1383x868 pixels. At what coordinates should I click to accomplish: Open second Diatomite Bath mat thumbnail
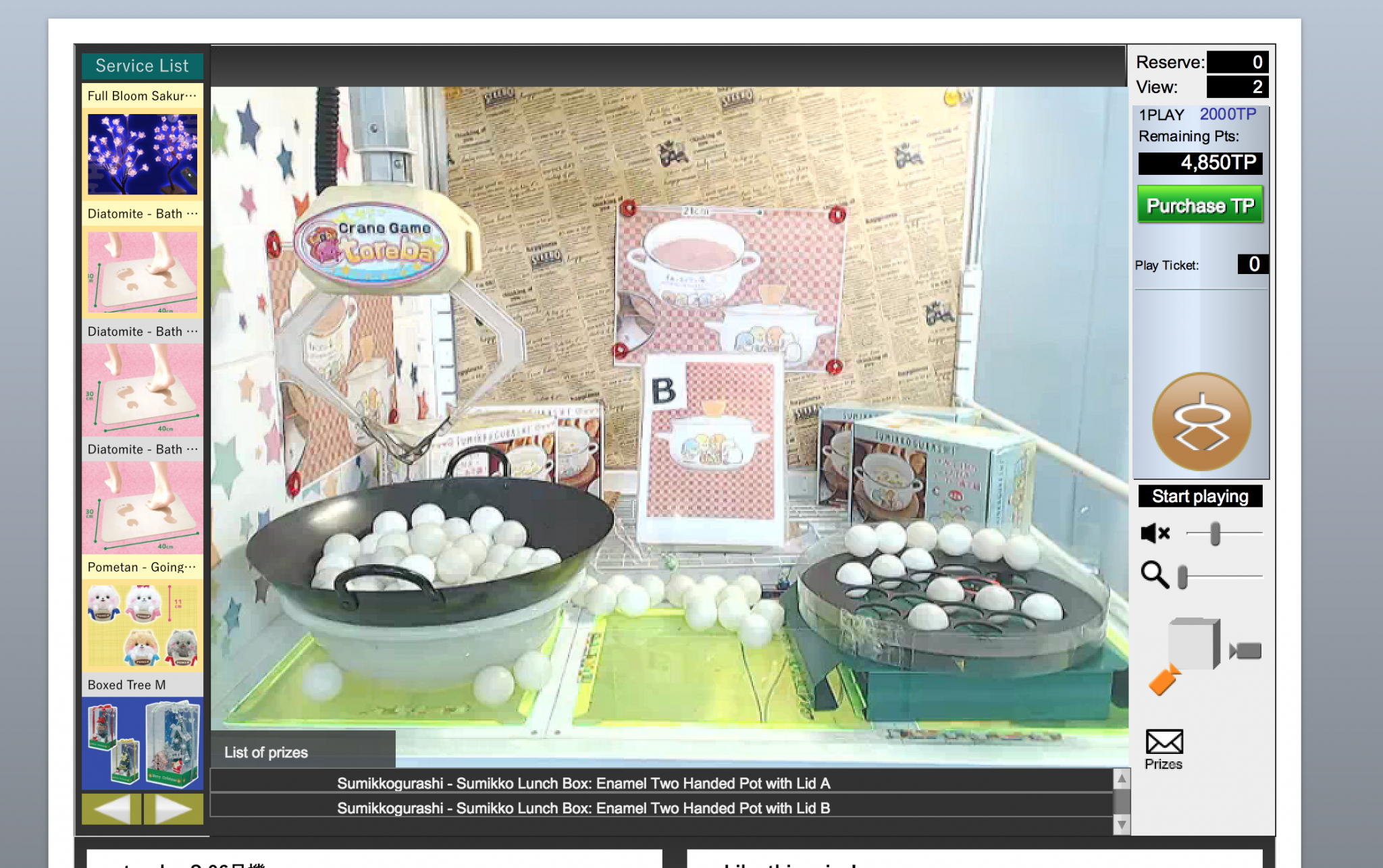tap(142, 390)
